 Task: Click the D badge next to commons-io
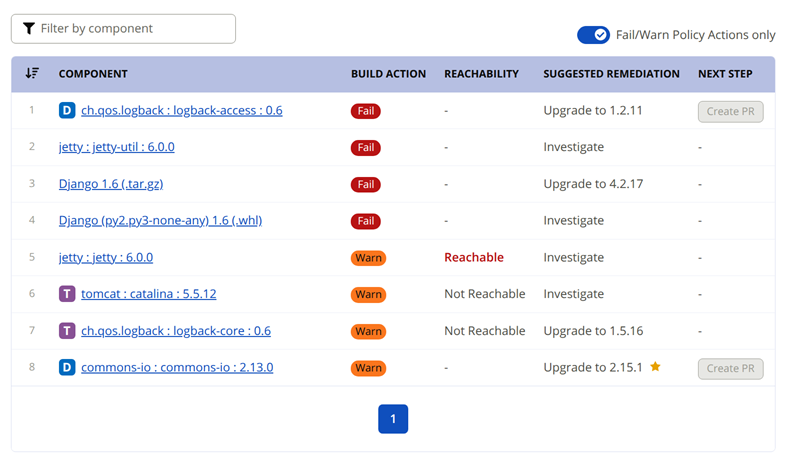tap(67, 367)
